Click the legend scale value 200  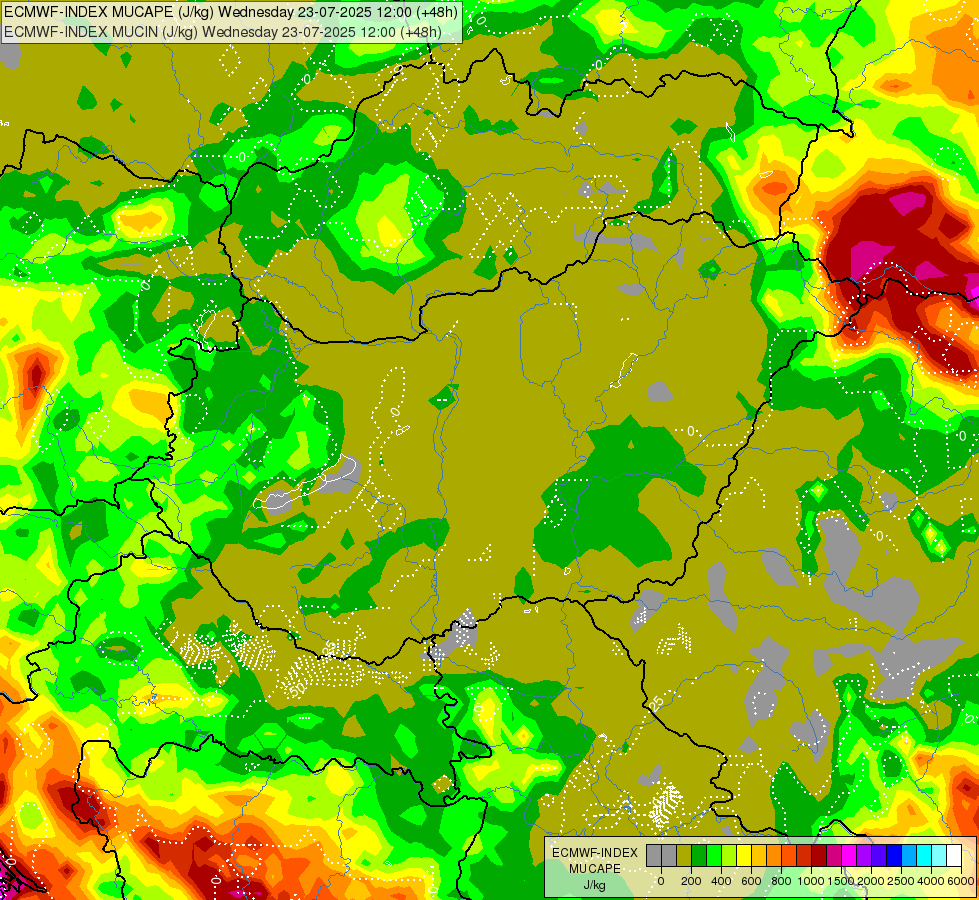[x=691, y=881]
